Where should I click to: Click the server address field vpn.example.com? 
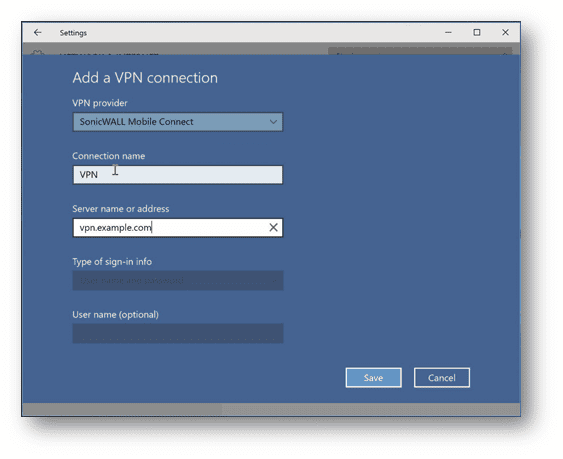pos(171,227)
